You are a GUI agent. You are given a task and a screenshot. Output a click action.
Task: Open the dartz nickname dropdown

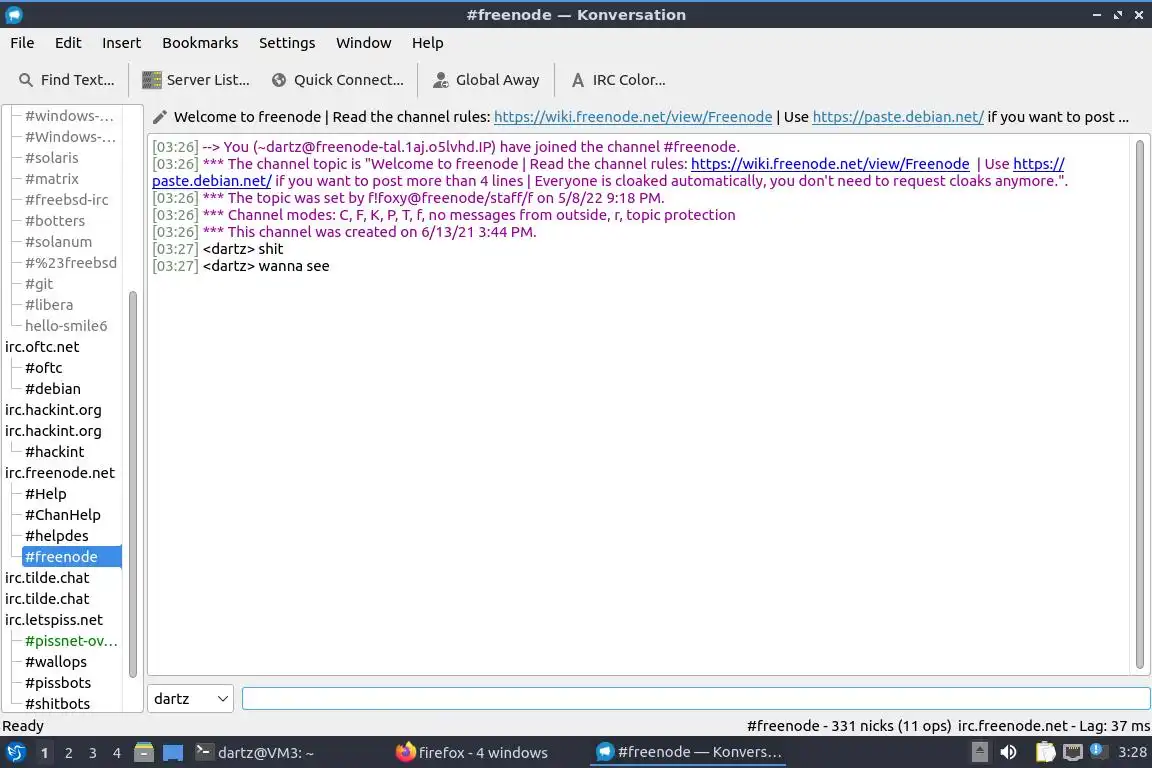190,698
